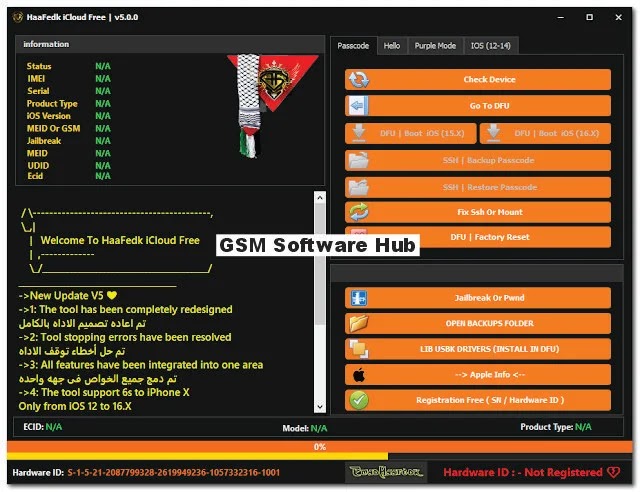640x492 pixels.
Task: Click the log panel scrollbar thumb
Action: [x=320, y=263]
